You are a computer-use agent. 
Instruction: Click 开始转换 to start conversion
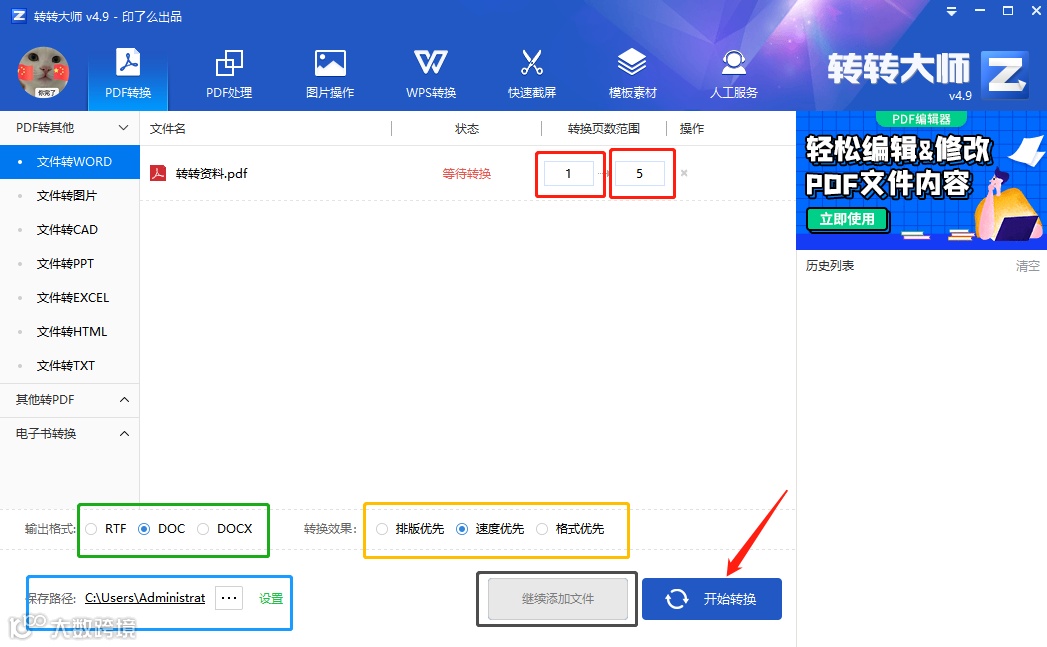coord(712,599)
